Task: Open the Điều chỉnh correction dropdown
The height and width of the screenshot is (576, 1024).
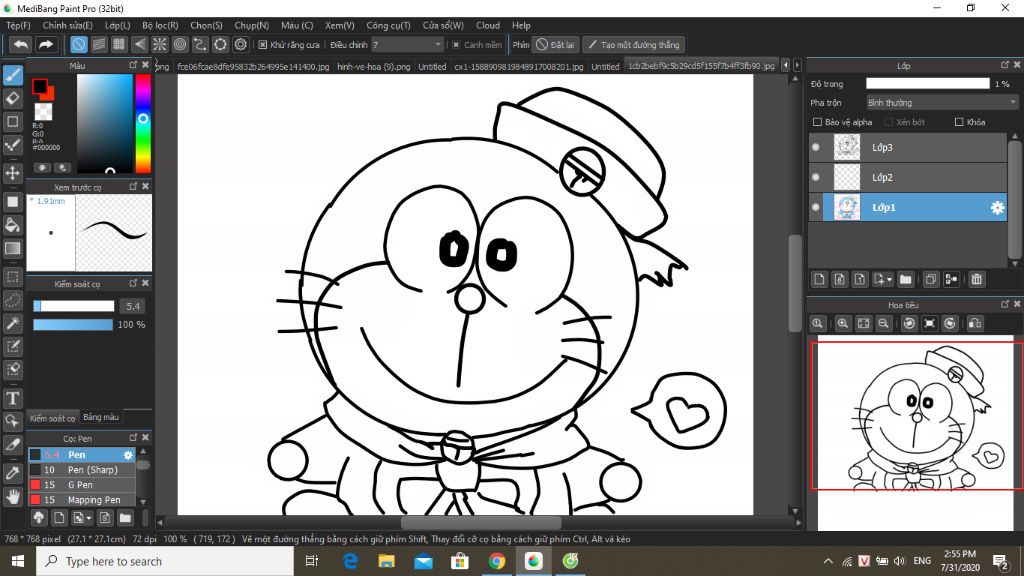Action: click(x=408, y=44)
